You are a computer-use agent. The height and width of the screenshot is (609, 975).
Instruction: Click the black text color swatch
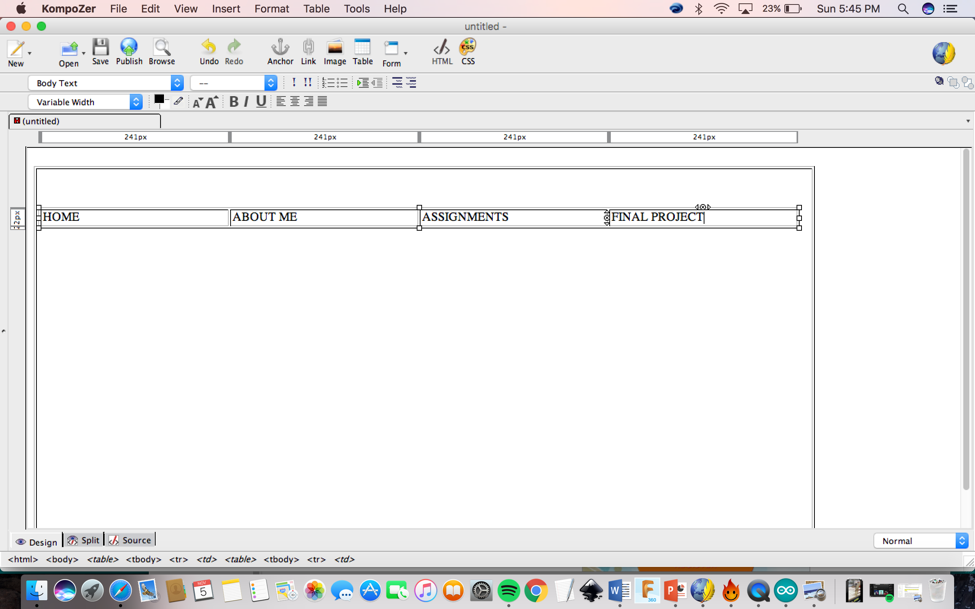[159, 100]
